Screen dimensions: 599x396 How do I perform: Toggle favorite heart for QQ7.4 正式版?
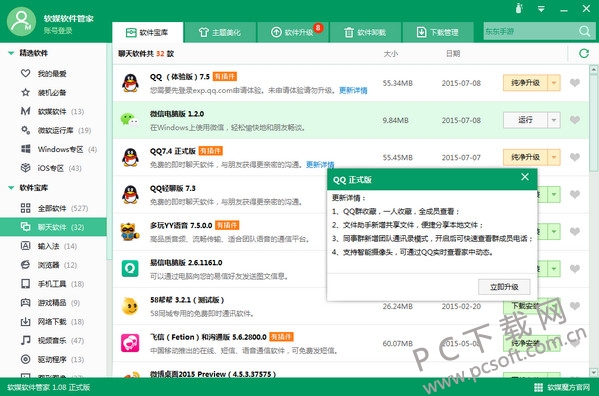pyautogui.click(x=575, y=157)
